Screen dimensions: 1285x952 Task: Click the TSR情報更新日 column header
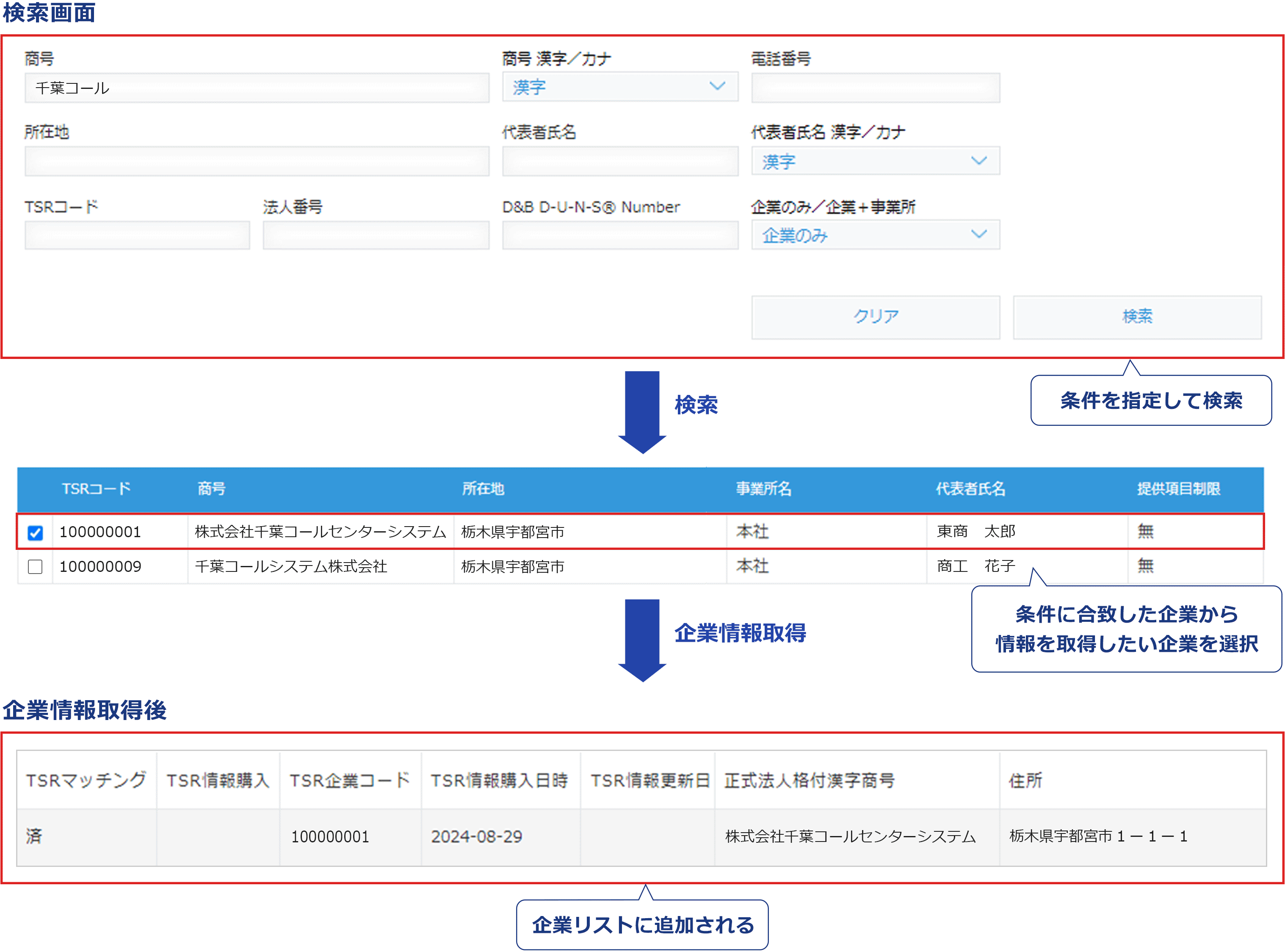point(650,780)
